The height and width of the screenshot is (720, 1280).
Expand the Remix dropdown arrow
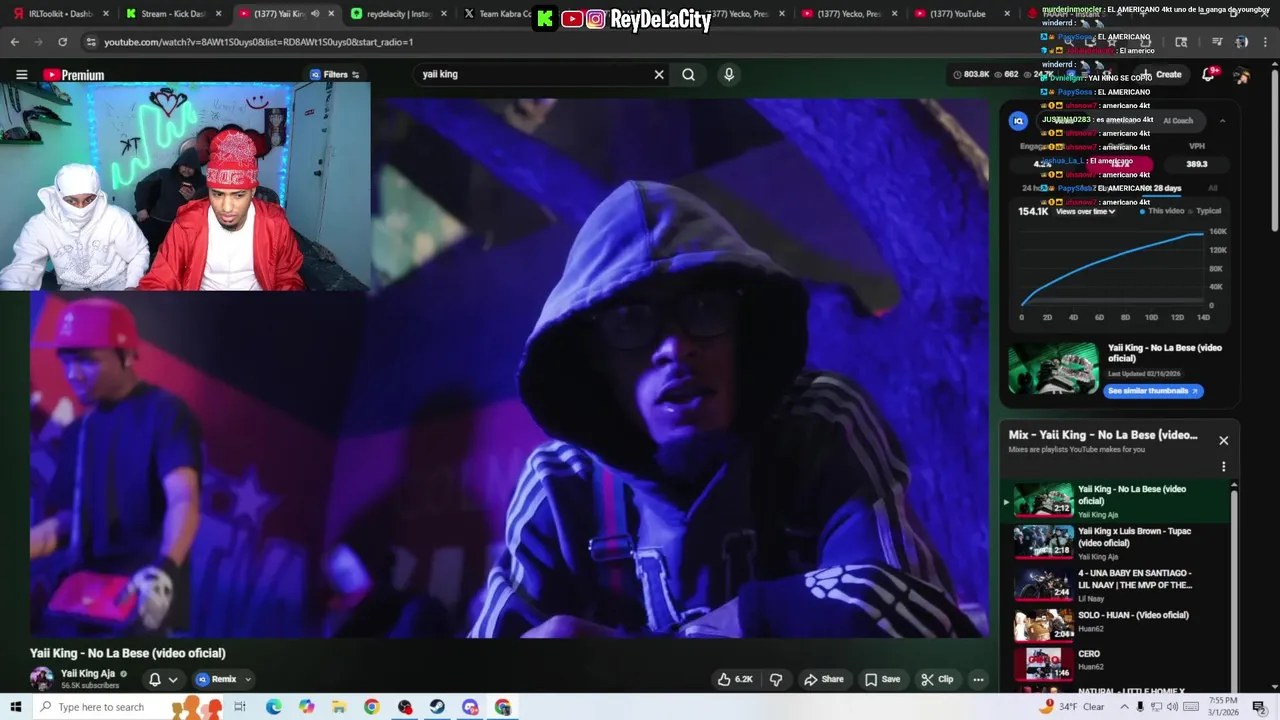(x=248, y=680)
